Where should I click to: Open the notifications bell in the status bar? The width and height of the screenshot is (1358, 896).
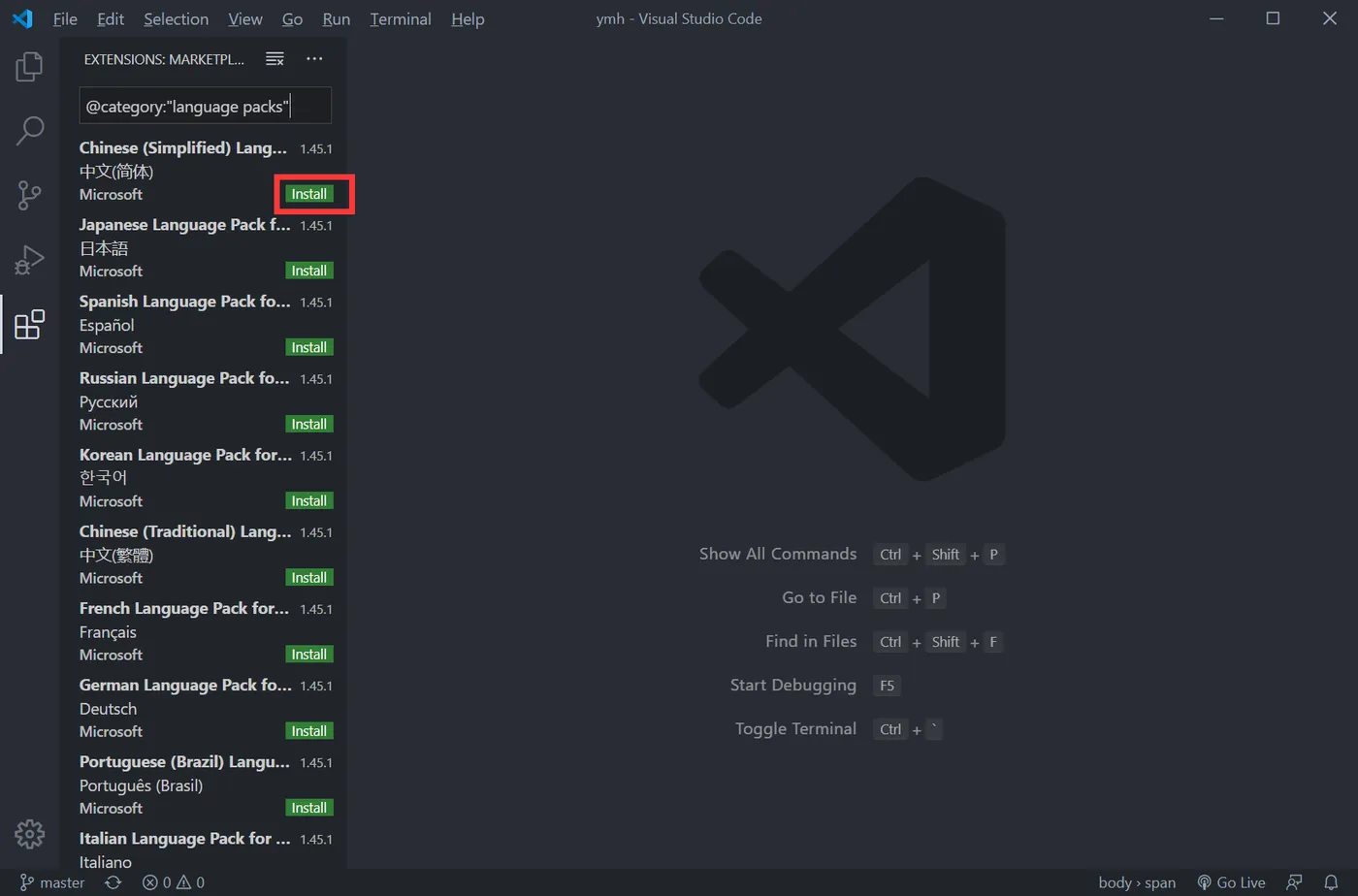pos(1331,882)
